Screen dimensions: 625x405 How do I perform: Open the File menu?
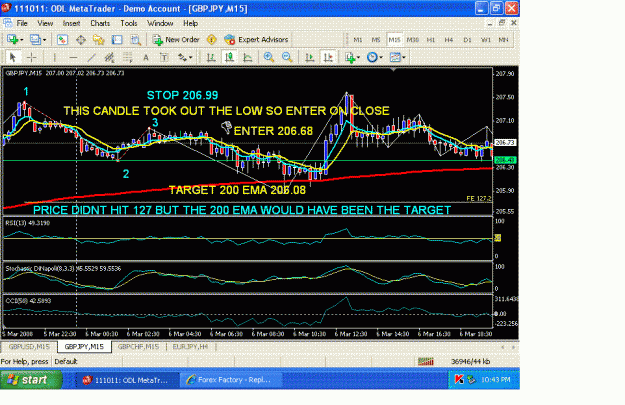pos(22,23)
